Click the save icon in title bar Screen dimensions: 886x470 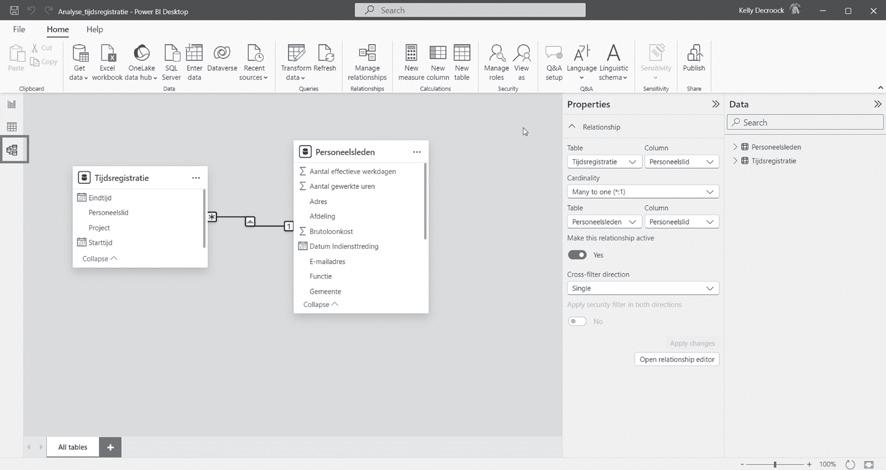click(15, 11)
